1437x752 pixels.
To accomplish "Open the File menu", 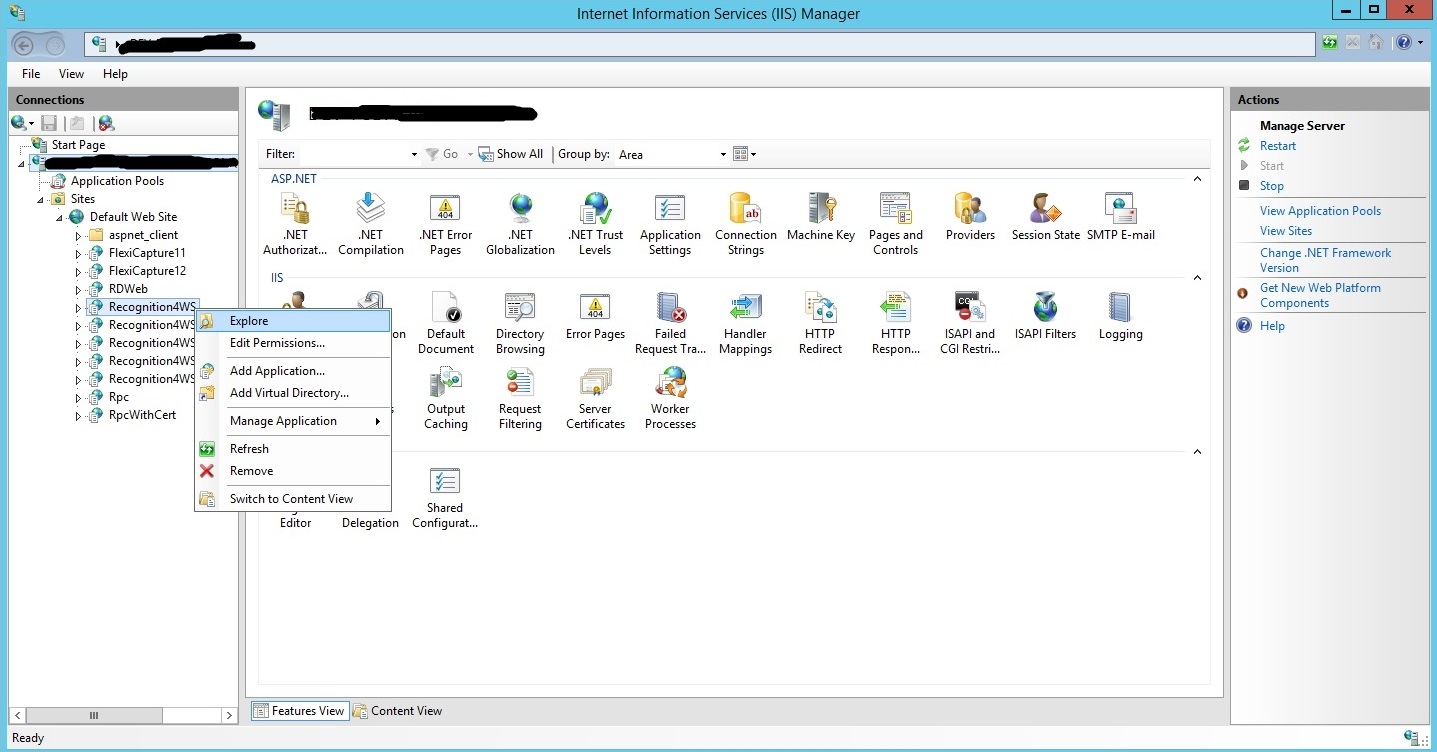I will 31,74.
